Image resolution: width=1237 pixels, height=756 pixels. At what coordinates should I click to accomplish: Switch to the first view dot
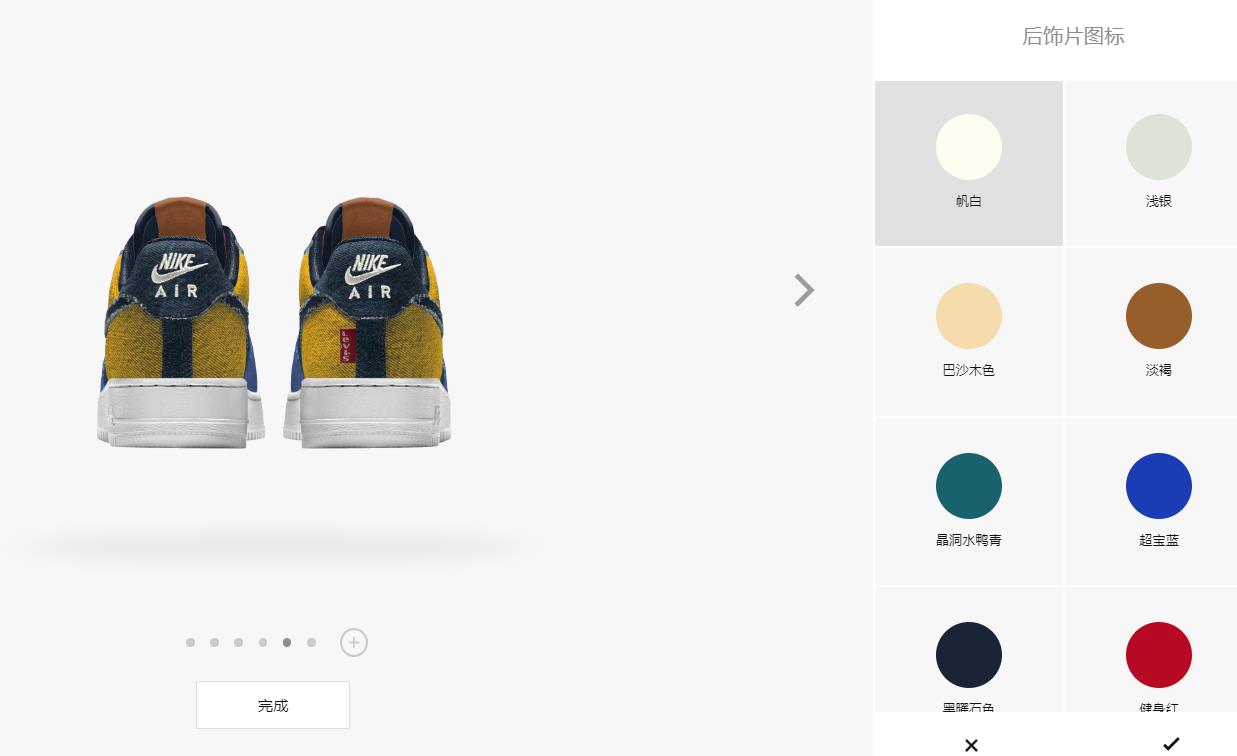pos(190,642)
